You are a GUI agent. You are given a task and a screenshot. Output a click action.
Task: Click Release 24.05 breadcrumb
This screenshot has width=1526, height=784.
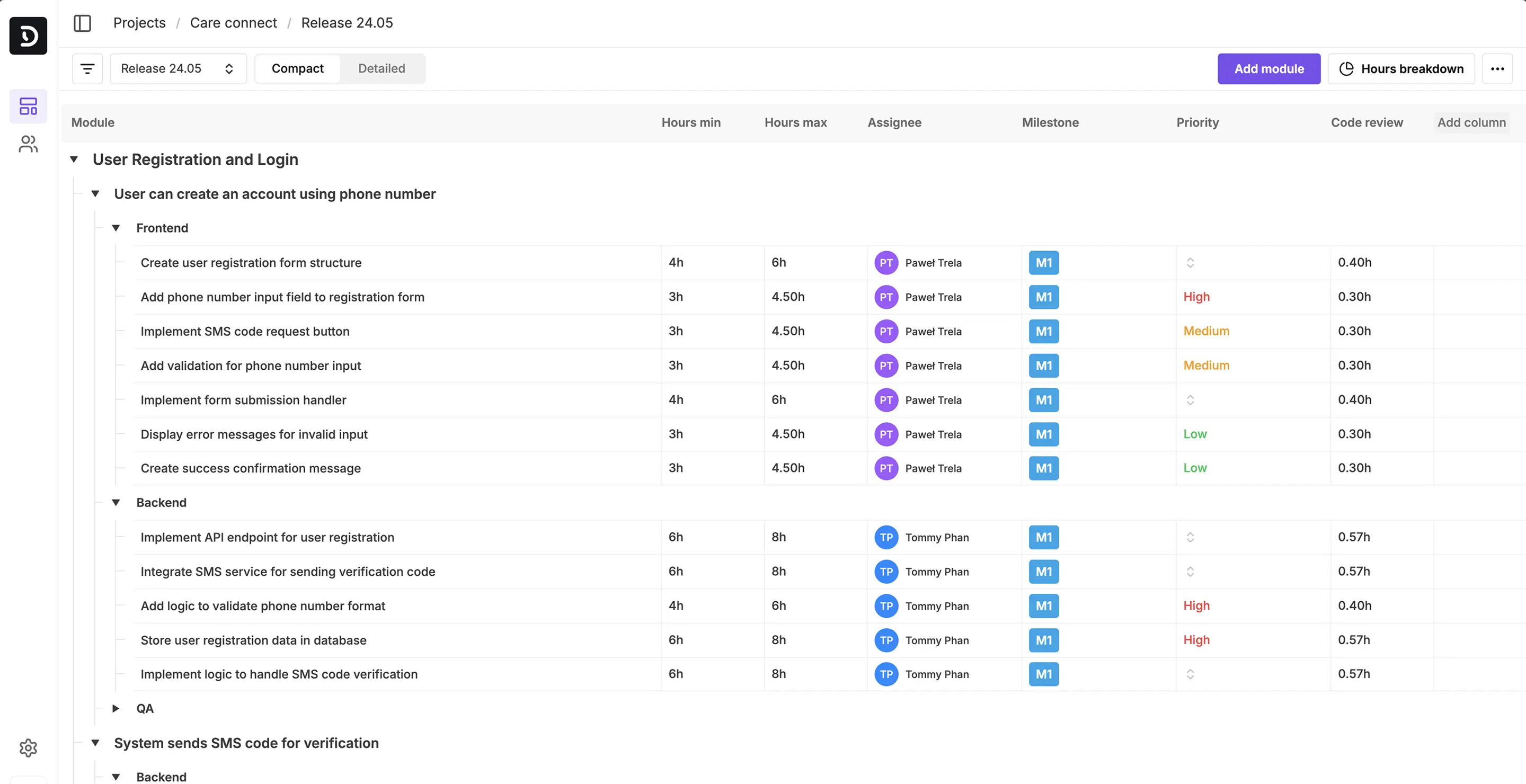point(347,23)
